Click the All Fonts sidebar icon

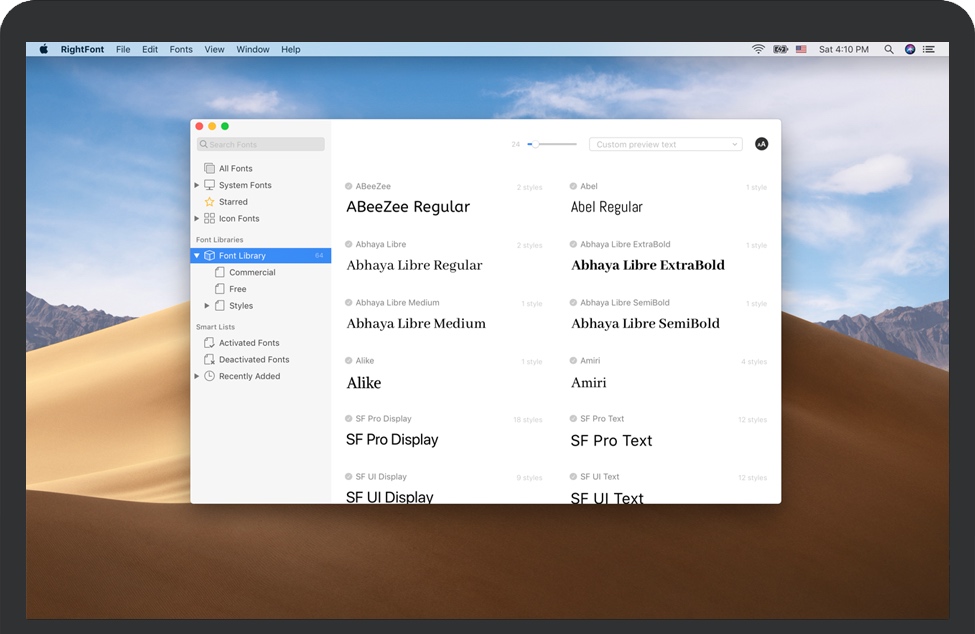[209, 168]
